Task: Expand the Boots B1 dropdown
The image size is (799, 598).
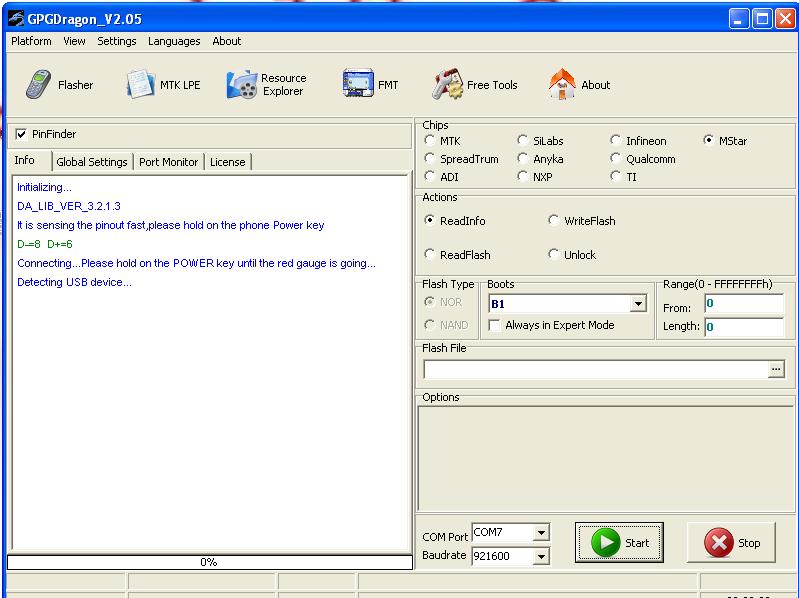Action: pyautogui.click(x=638, y=304)
